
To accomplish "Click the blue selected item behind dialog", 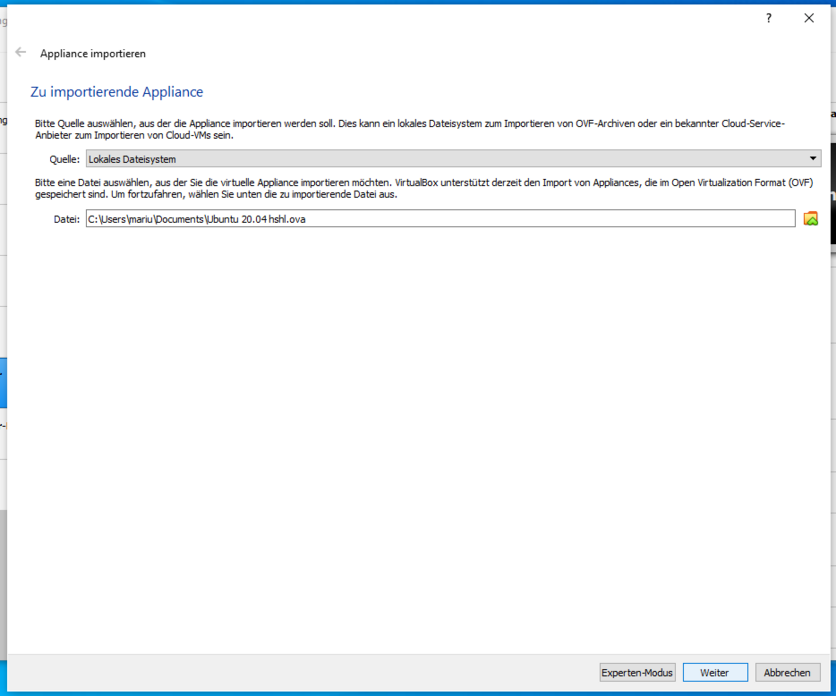I will coord(3,385).
